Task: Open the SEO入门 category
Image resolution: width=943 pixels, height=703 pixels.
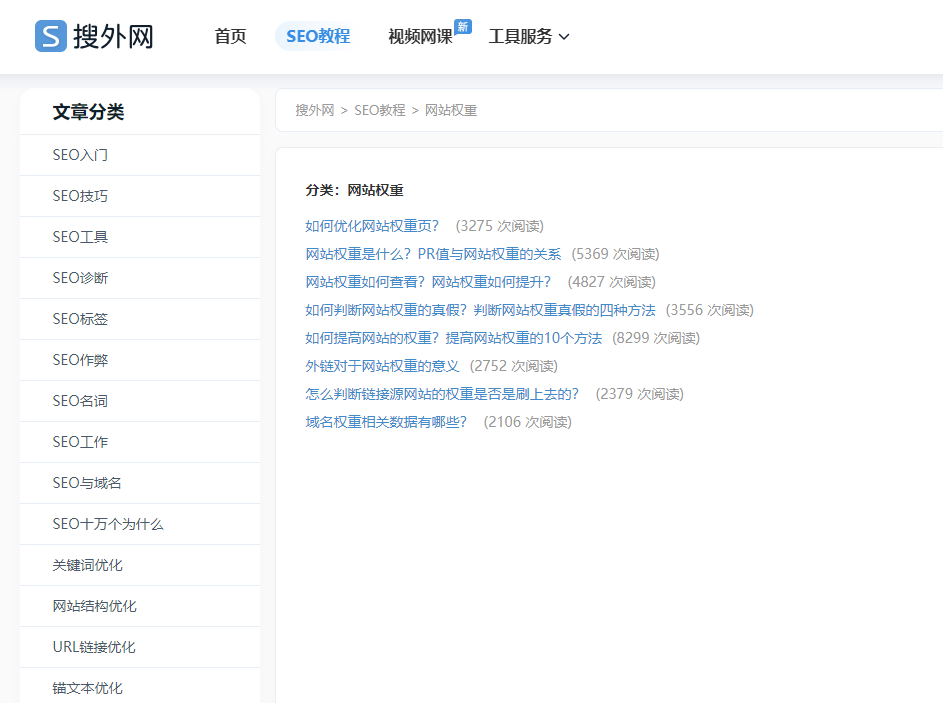Action: click(x=140, y=155)
